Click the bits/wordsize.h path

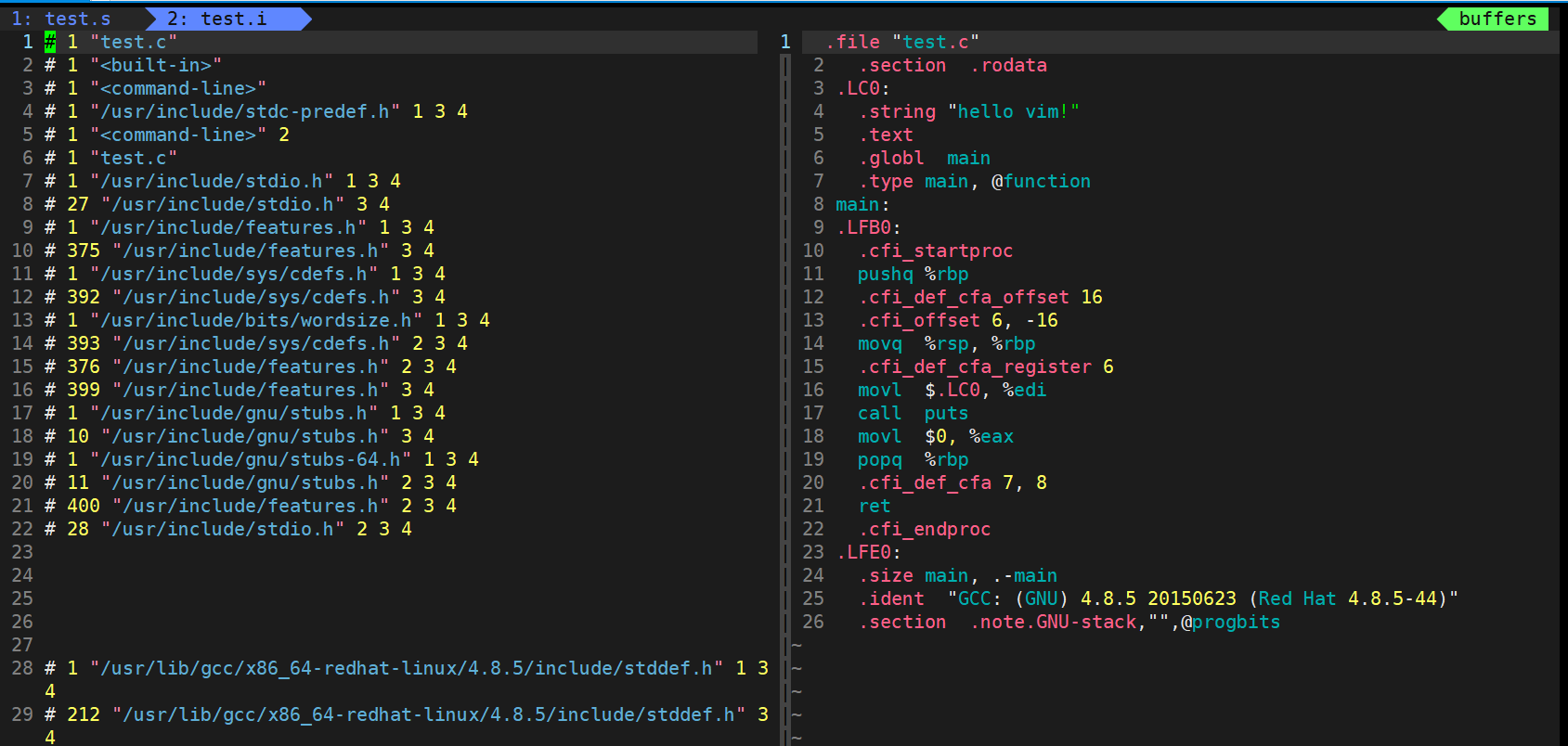coord(256,320)
